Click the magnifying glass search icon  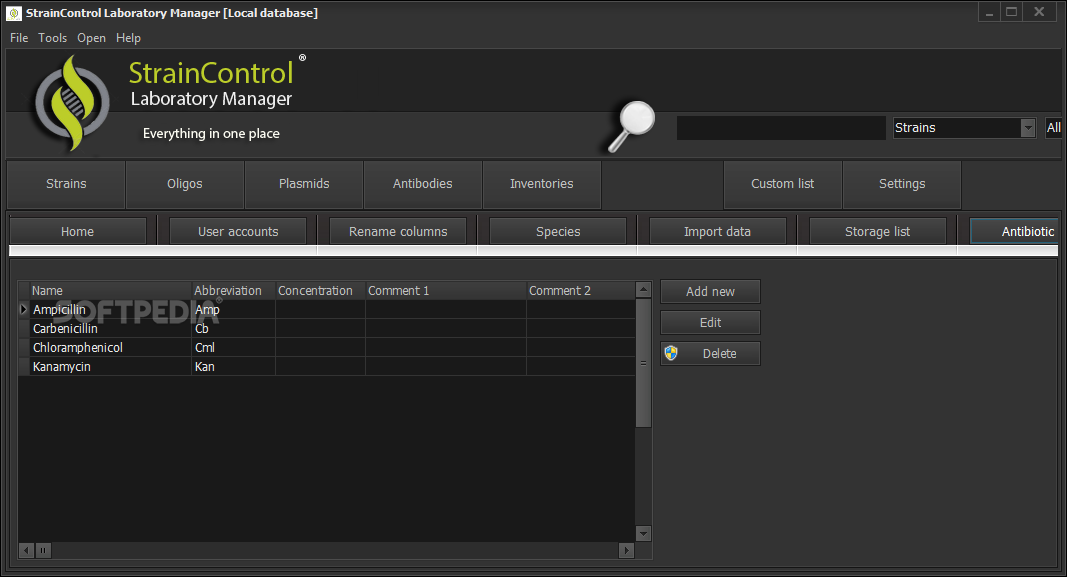[x=631, y=127]
